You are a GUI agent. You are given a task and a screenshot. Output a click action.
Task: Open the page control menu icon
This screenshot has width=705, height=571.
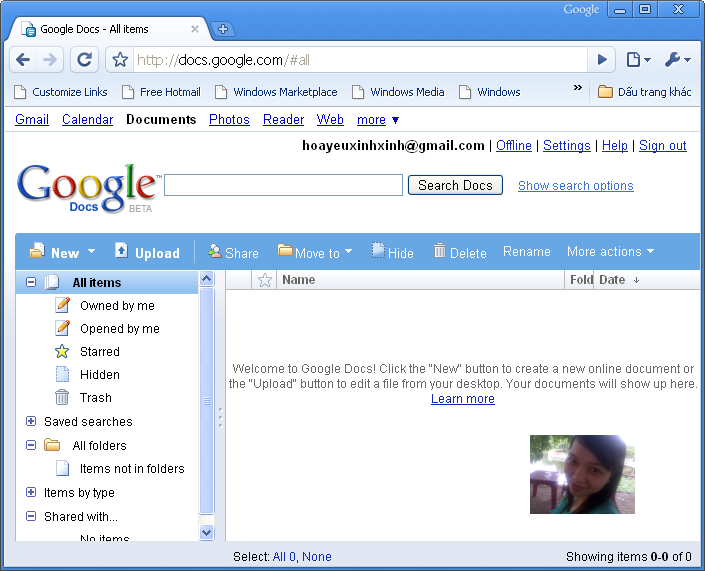click(638, 60)
